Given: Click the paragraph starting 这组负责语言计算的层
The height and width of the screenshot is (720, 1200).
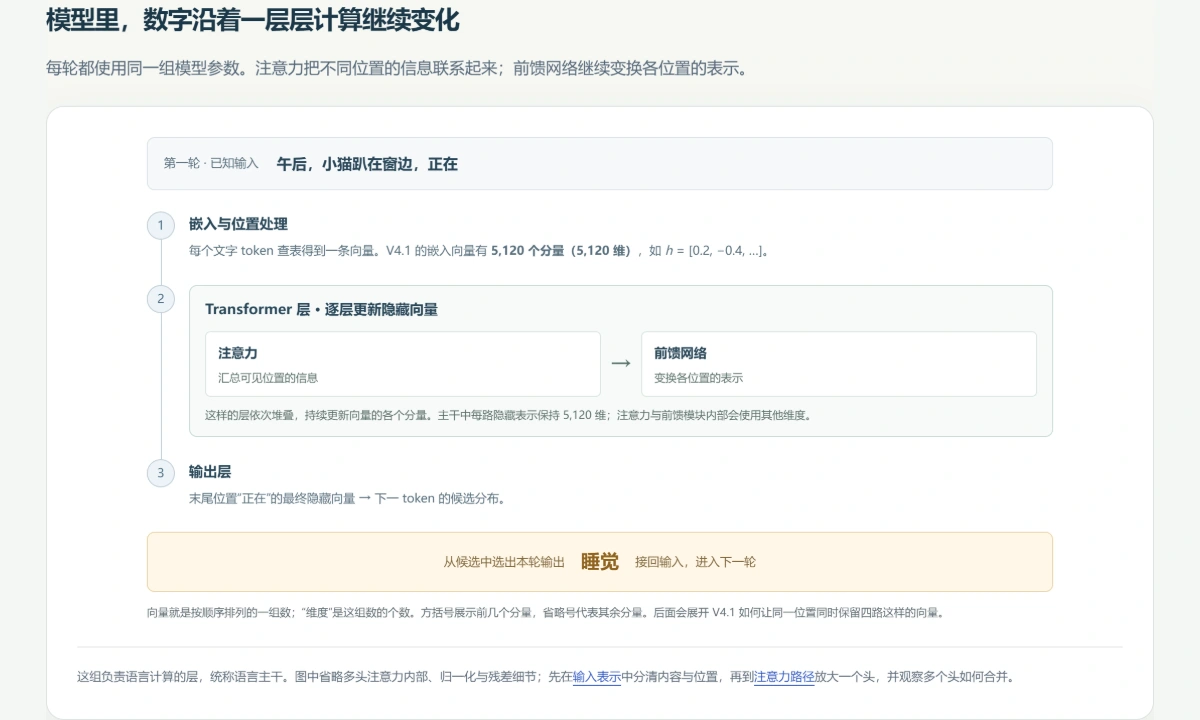Looking at the screenshot, I should click(547, 677).
